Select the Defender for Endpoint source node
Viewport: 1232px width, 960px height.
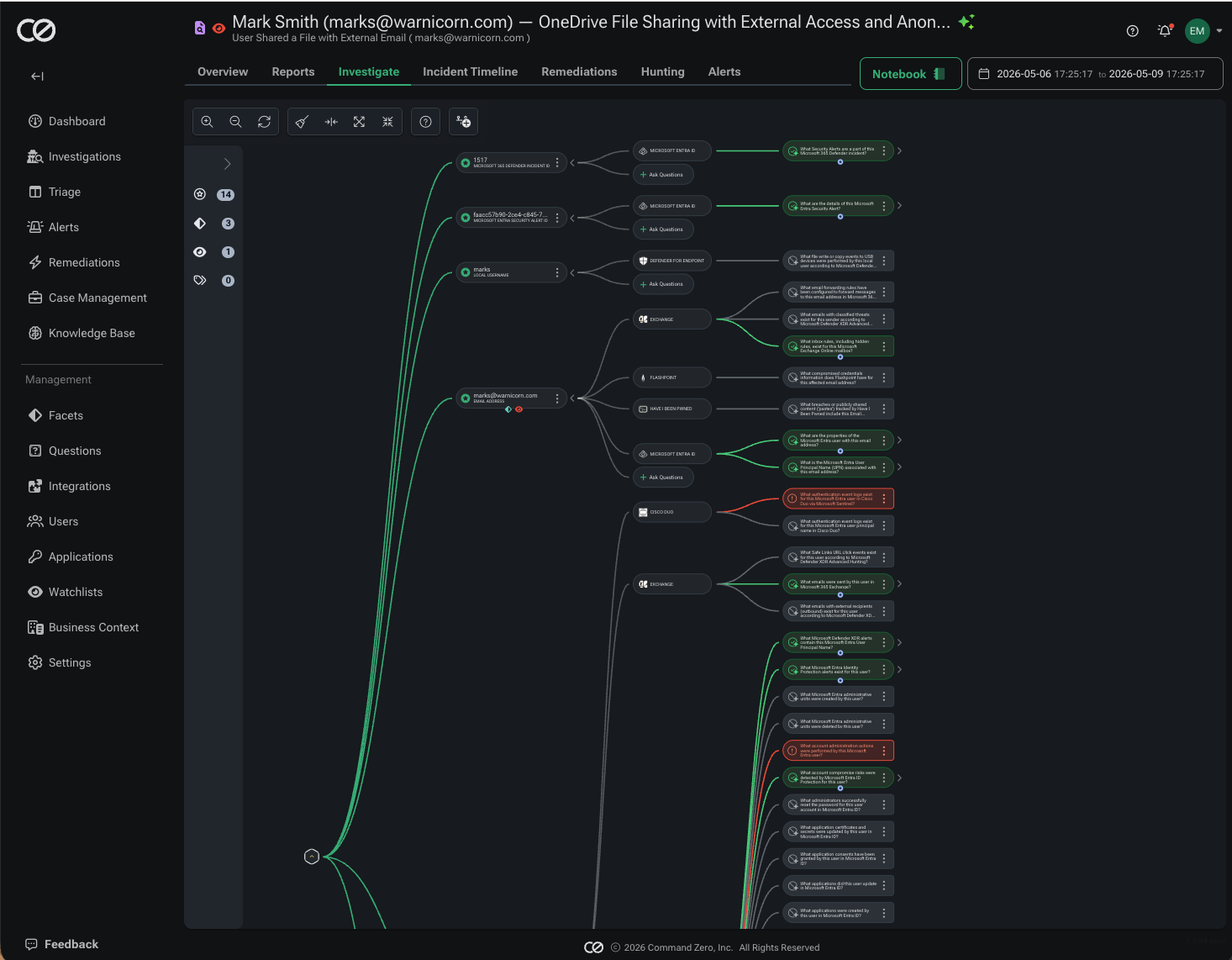click(x=672, y=261)
